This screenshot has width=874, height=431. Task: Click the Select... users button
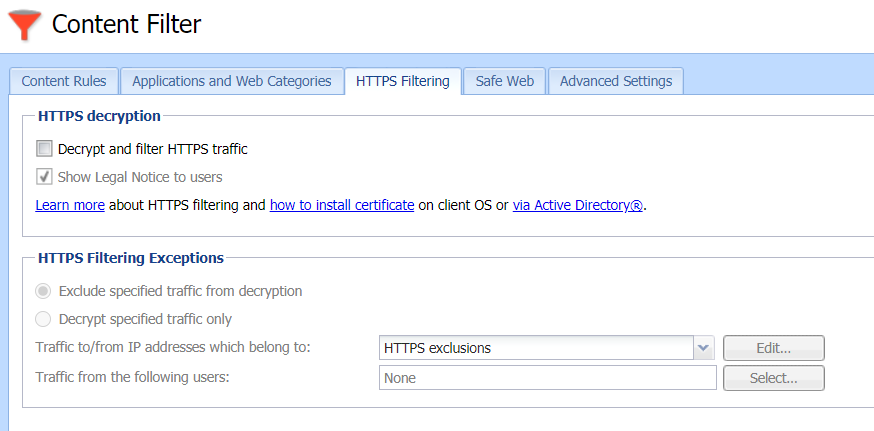coord(774,378)
